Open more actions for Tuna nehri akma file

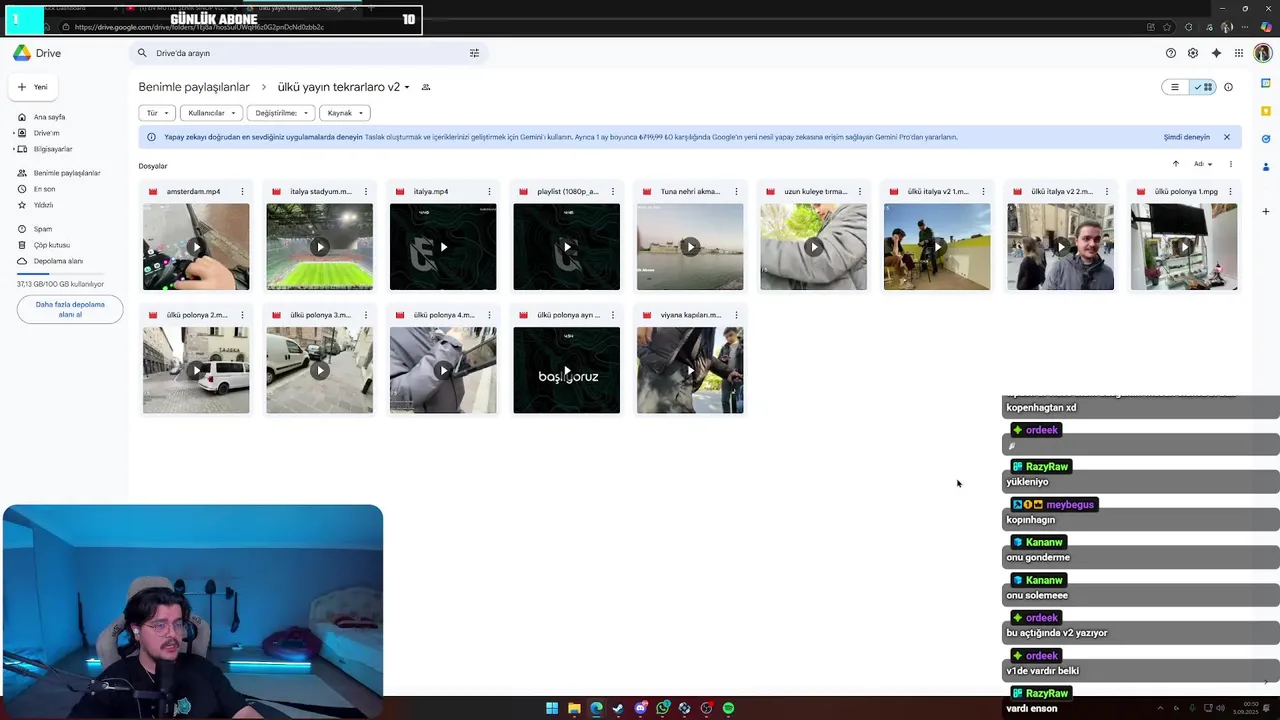pyautogui.click(x=736, y=191)
